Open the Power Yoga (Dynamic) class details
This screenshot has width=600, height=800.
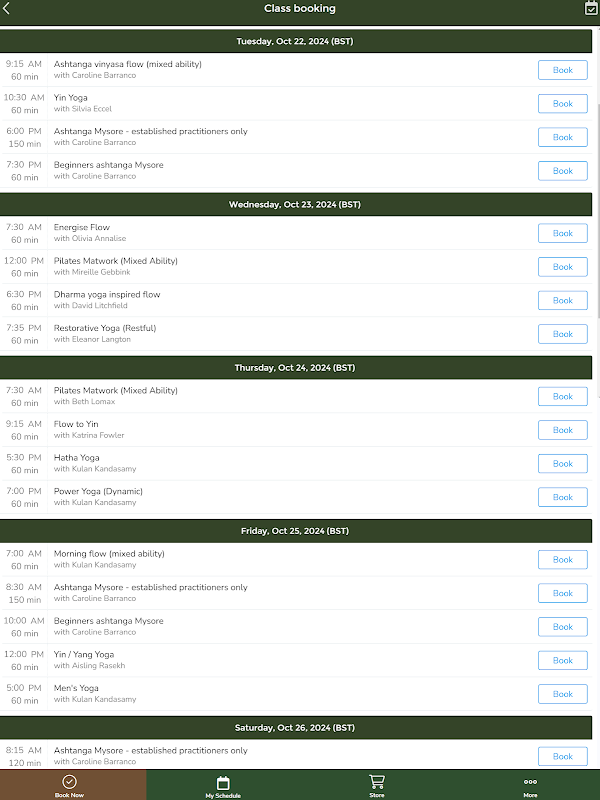[x=250, y=497]
